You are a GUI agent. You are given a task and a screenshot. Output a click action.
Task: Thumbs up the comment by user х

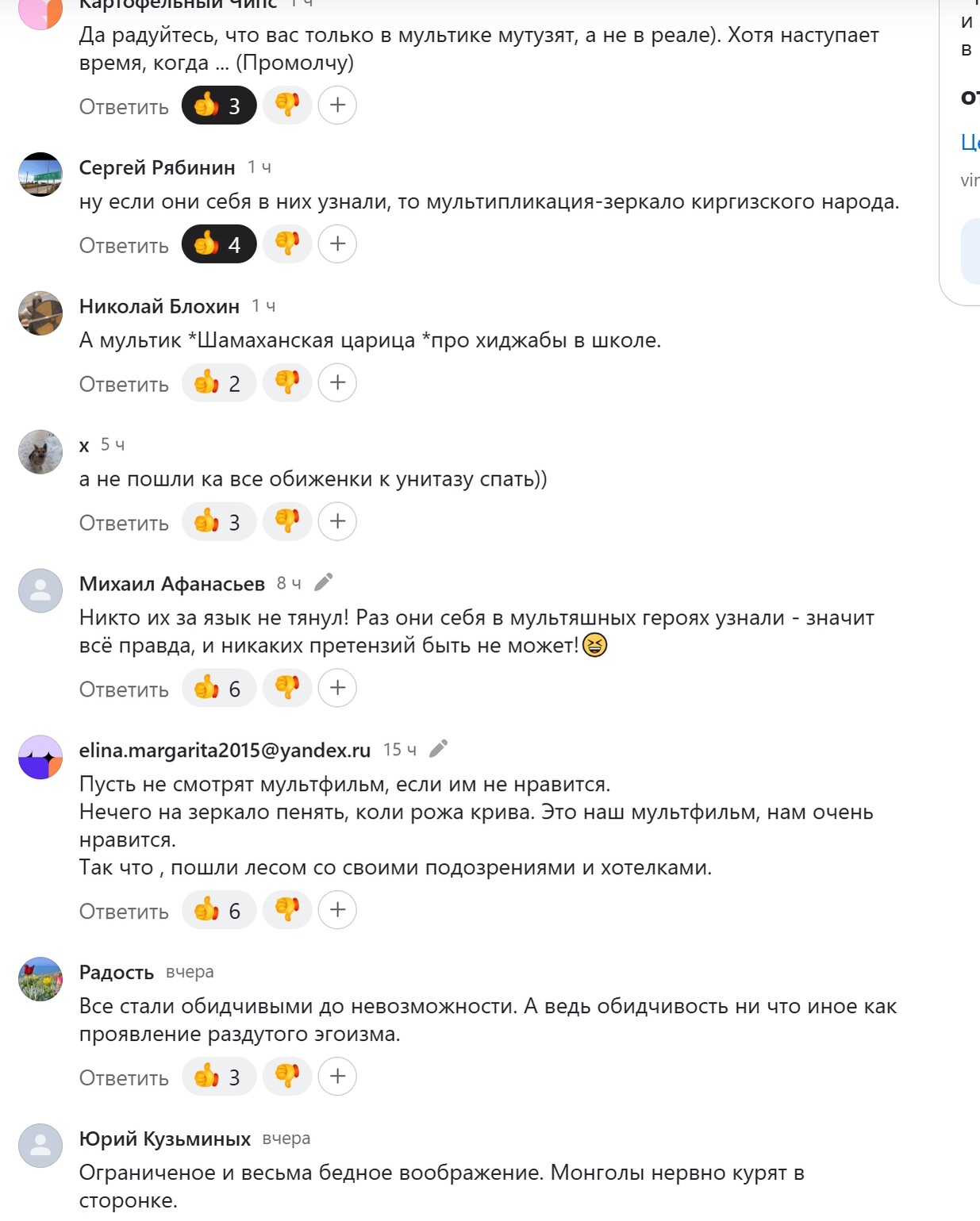(x=219, y=522)
